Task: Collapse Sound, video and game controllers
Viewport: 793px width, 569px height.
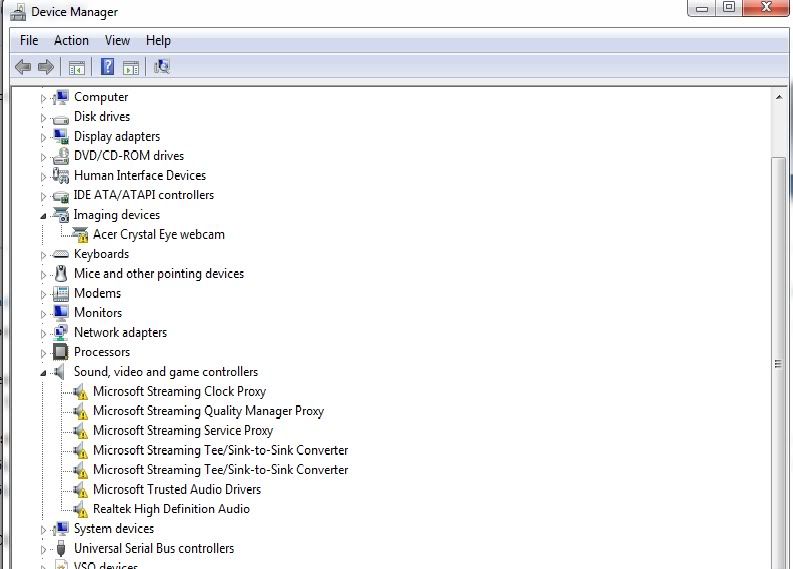Action: point(43,373)
